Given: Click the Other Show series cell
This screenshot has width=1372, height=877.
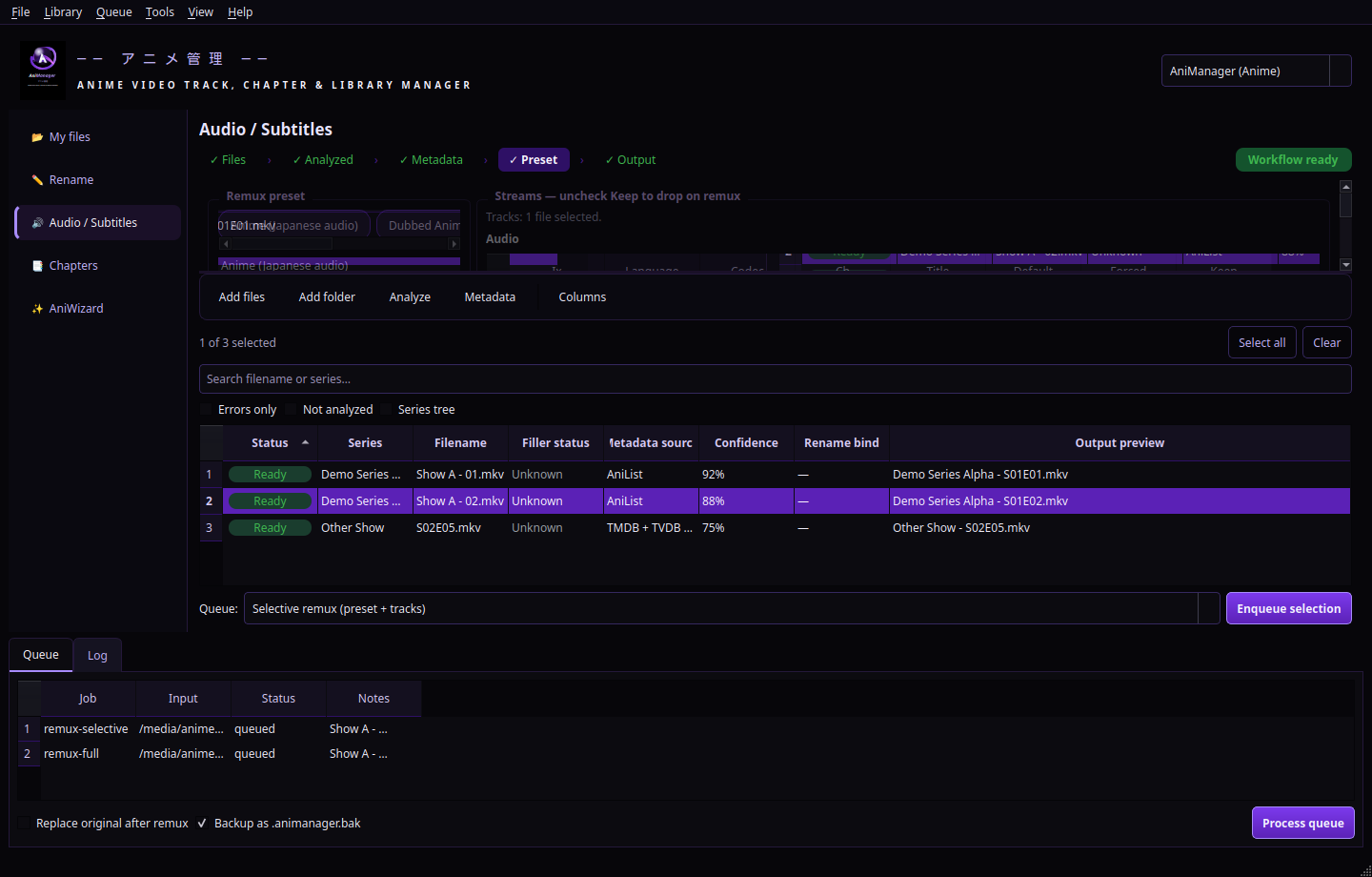Looking at the screenshot, I should coord(365,528).
